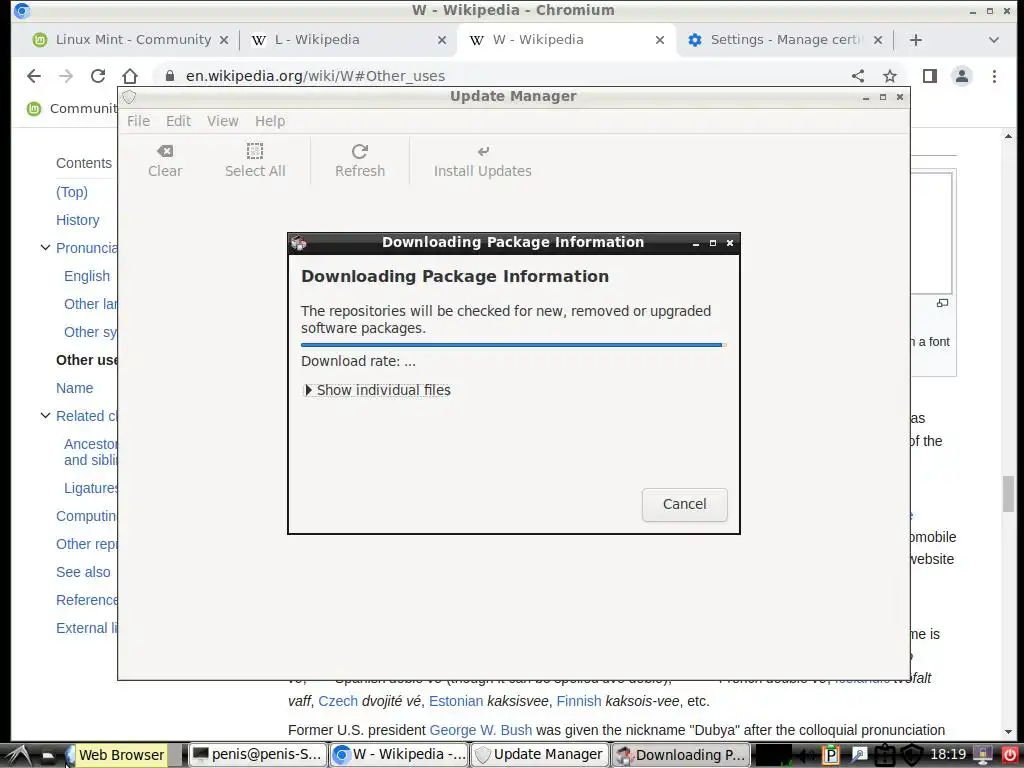Collapse the Related characters section in contents
Image resolution: width=1024 pixels, height=768 pixels.
point(45,415)
